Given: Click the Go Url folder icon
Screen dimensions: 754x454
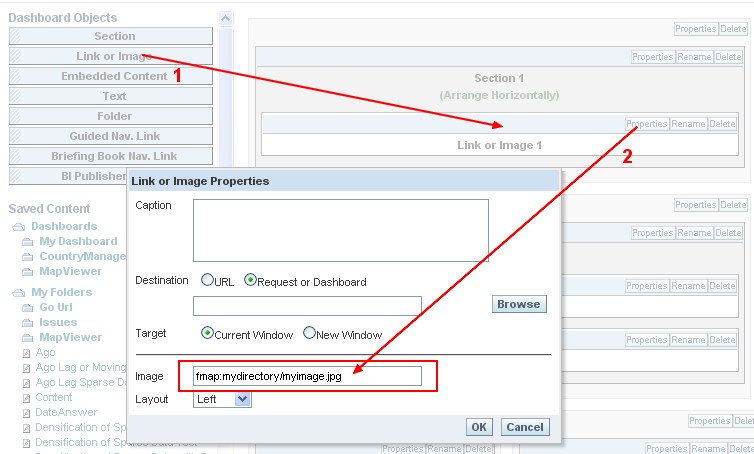Looking at the screenshot, I should pos(28,308).
